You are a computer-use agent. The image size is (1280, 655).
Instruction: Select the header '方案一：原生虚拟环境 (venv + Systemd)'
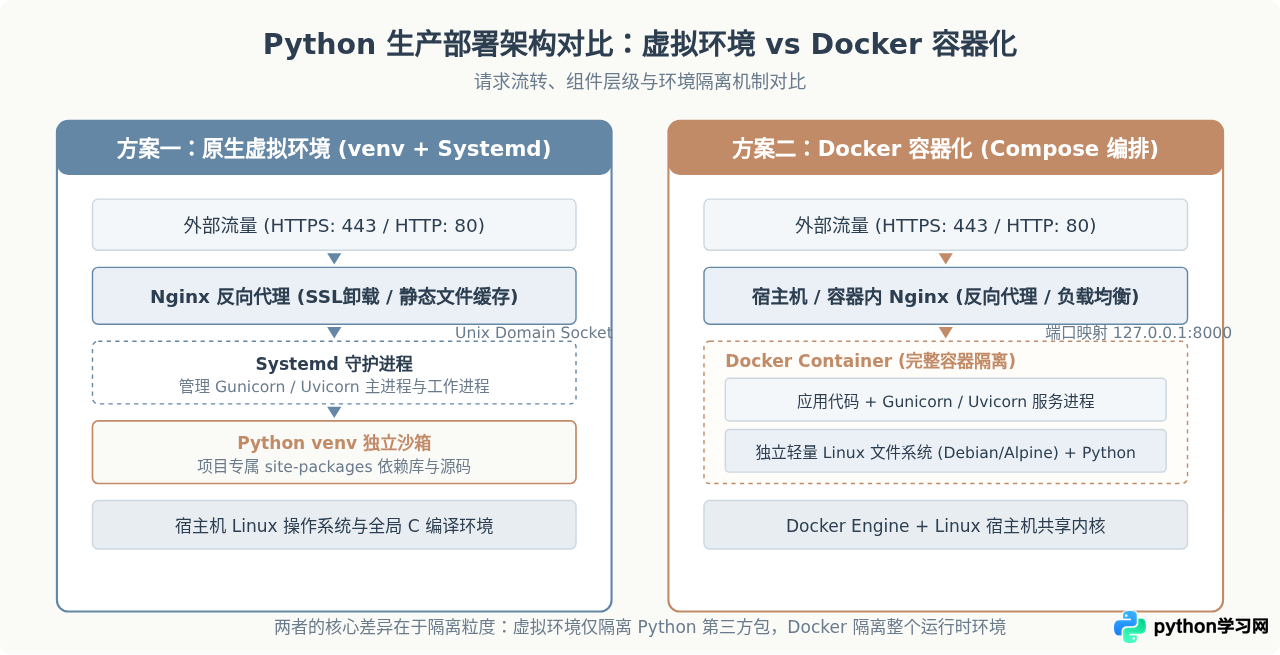click(x=334, y=149)
